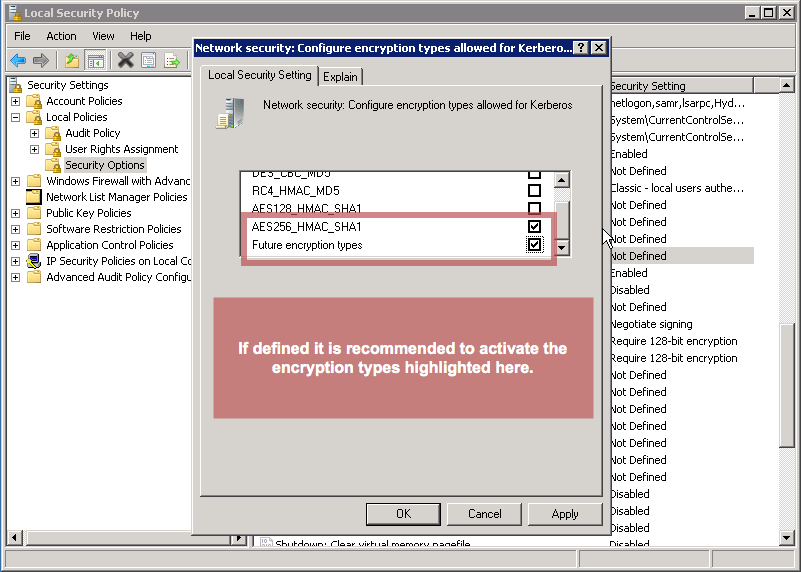Open the Action menu

tap(61, 36)
